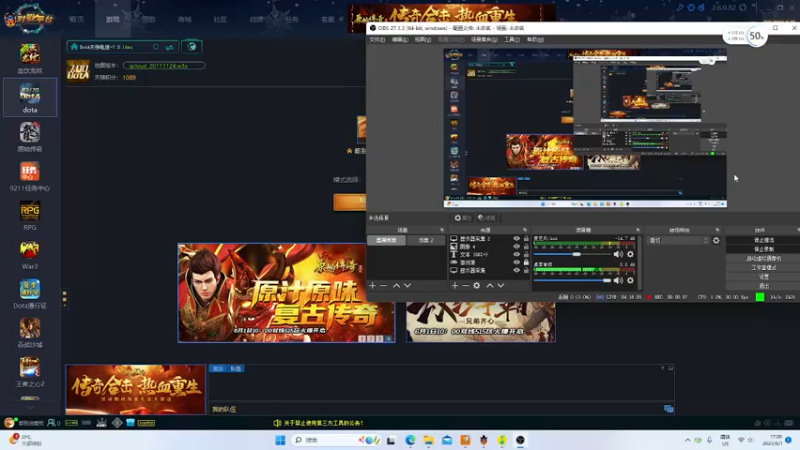Open 设置 from the OBS controls panel
The image size is (800, 450).
763,277
